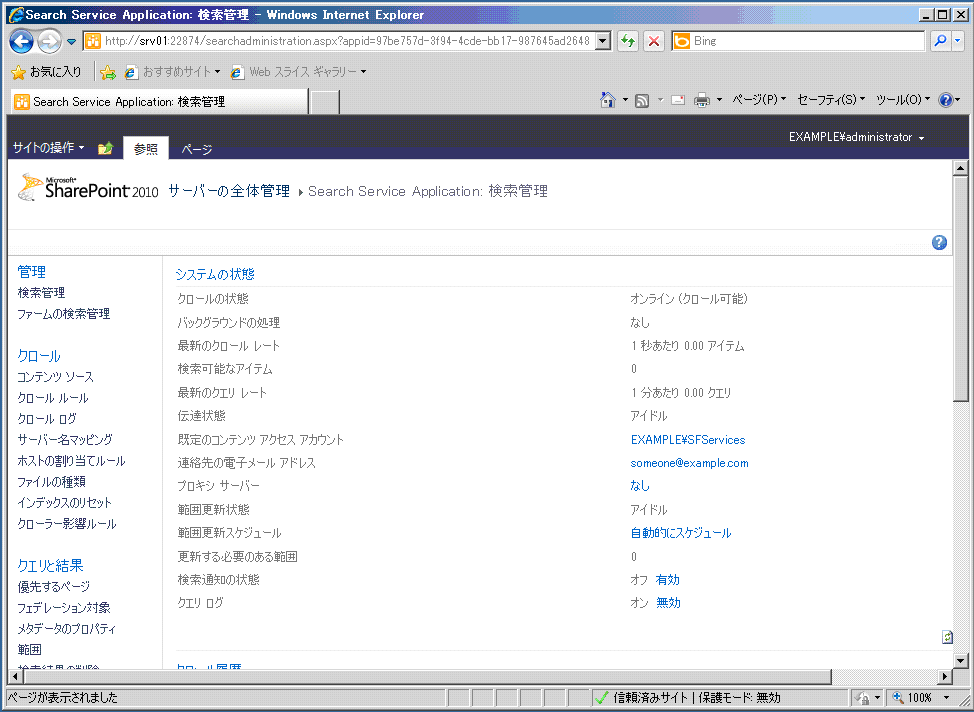Click the Search Service Application browser tab
Screen dimensions: 974x712
coord(159,102)
